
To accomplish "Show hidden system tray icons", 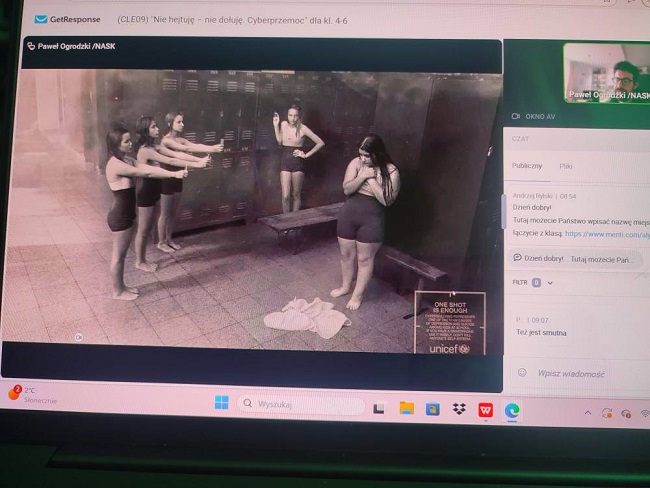I will (x=587, y=412).
